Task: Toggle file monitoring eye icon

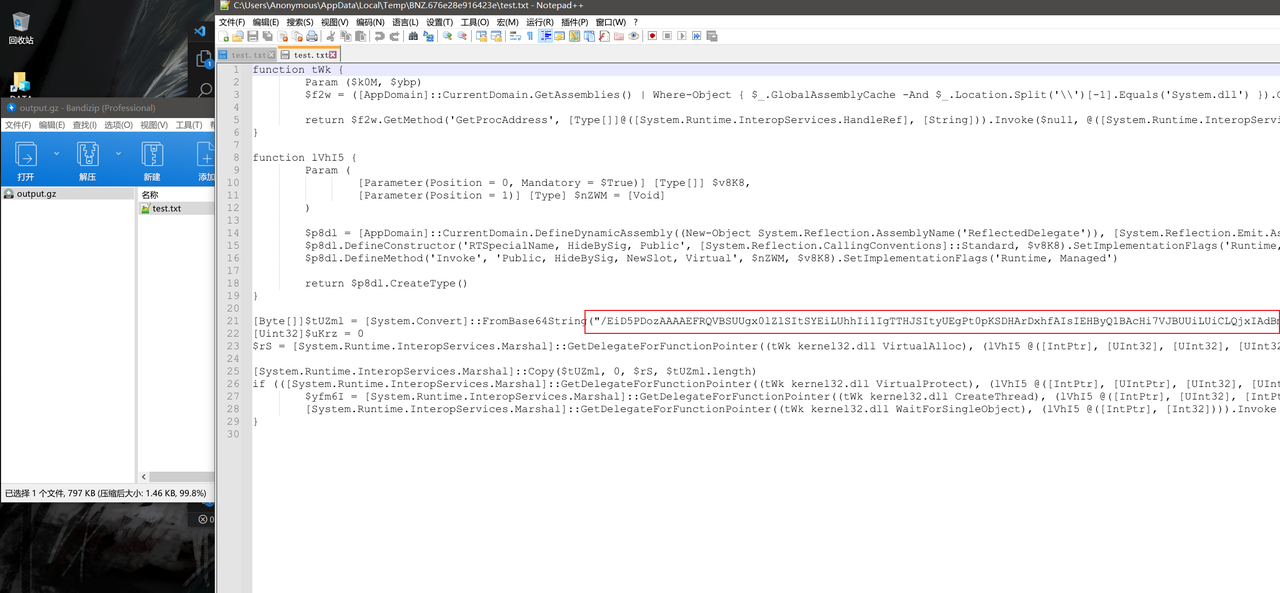Action: [634, 36]
